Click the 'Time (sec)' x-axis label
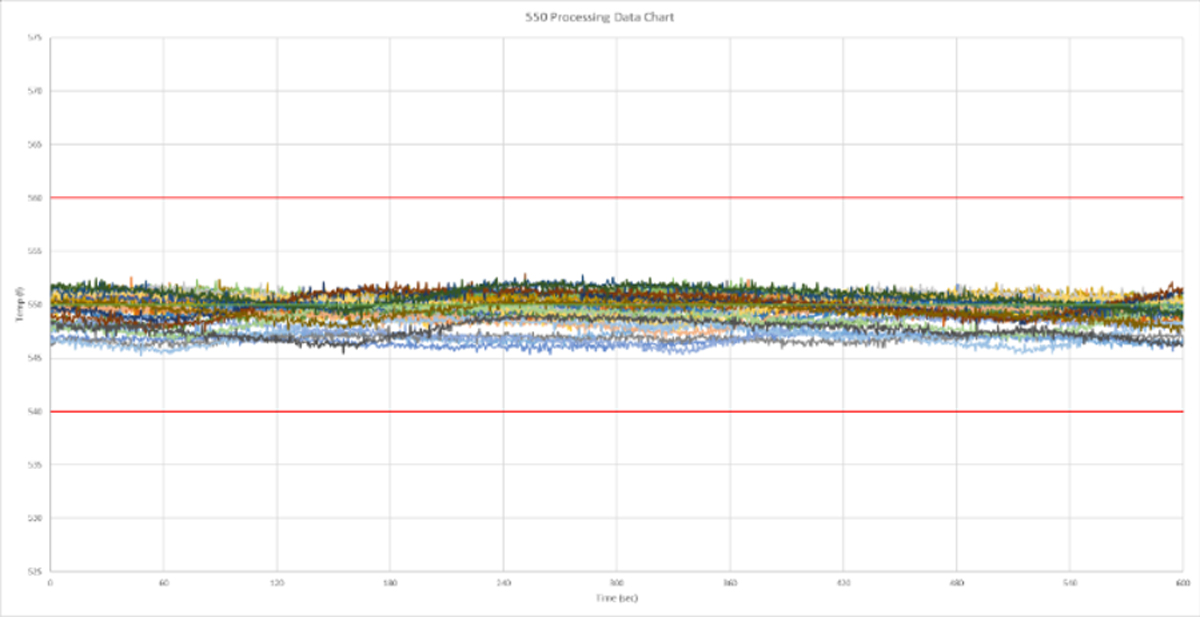 (x=617, y=597)
